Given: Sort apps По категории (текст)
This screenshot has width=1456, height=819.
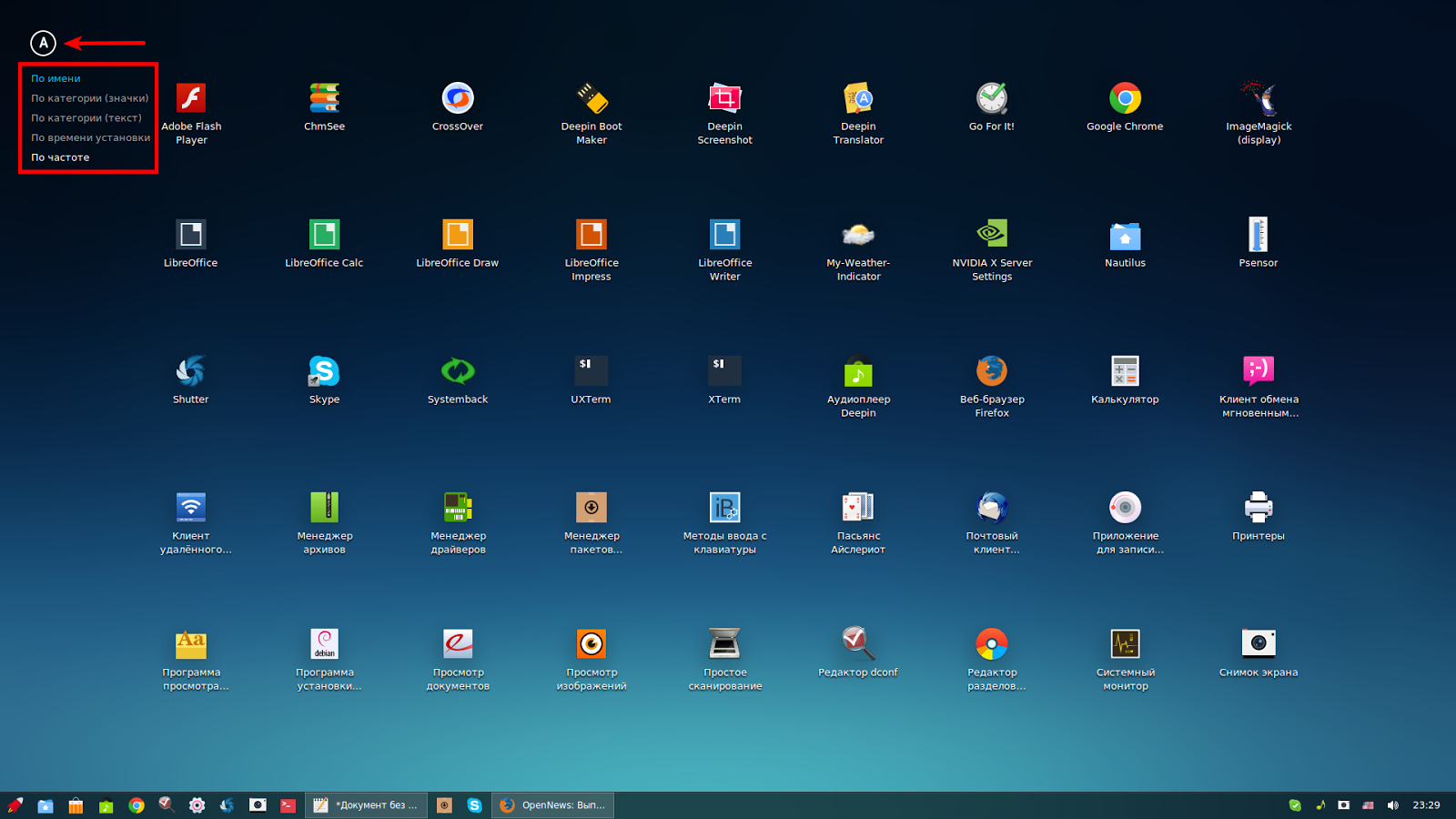Looking at the screenshot, I should [86, 118].
